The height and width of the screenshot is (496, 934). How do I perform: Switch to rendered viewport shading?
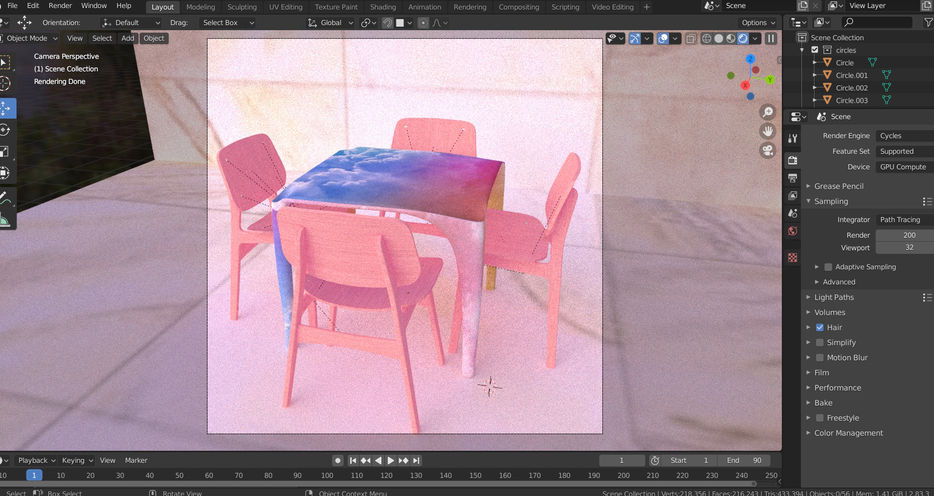coord(743,39)
